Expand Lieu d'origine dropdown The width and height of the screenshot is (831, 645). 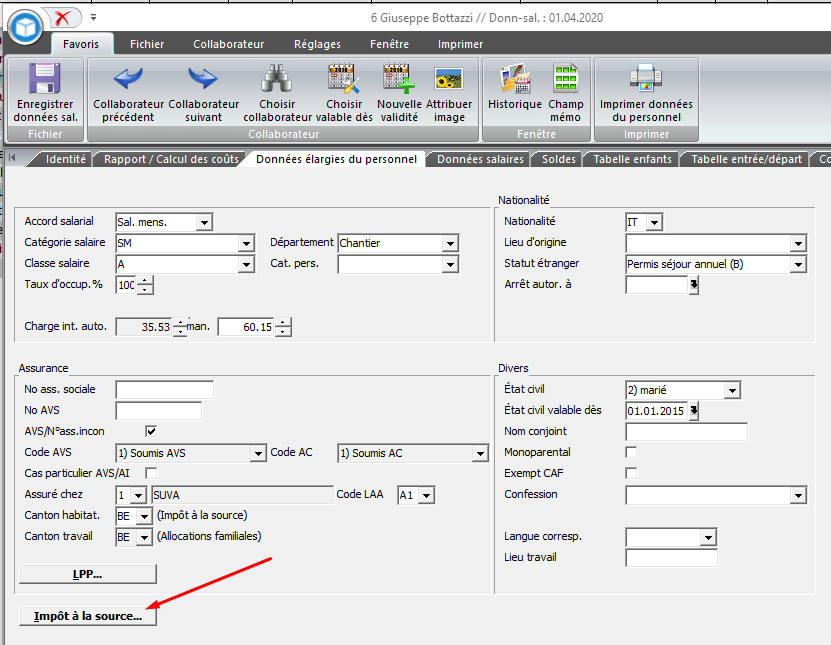(798, 243)
